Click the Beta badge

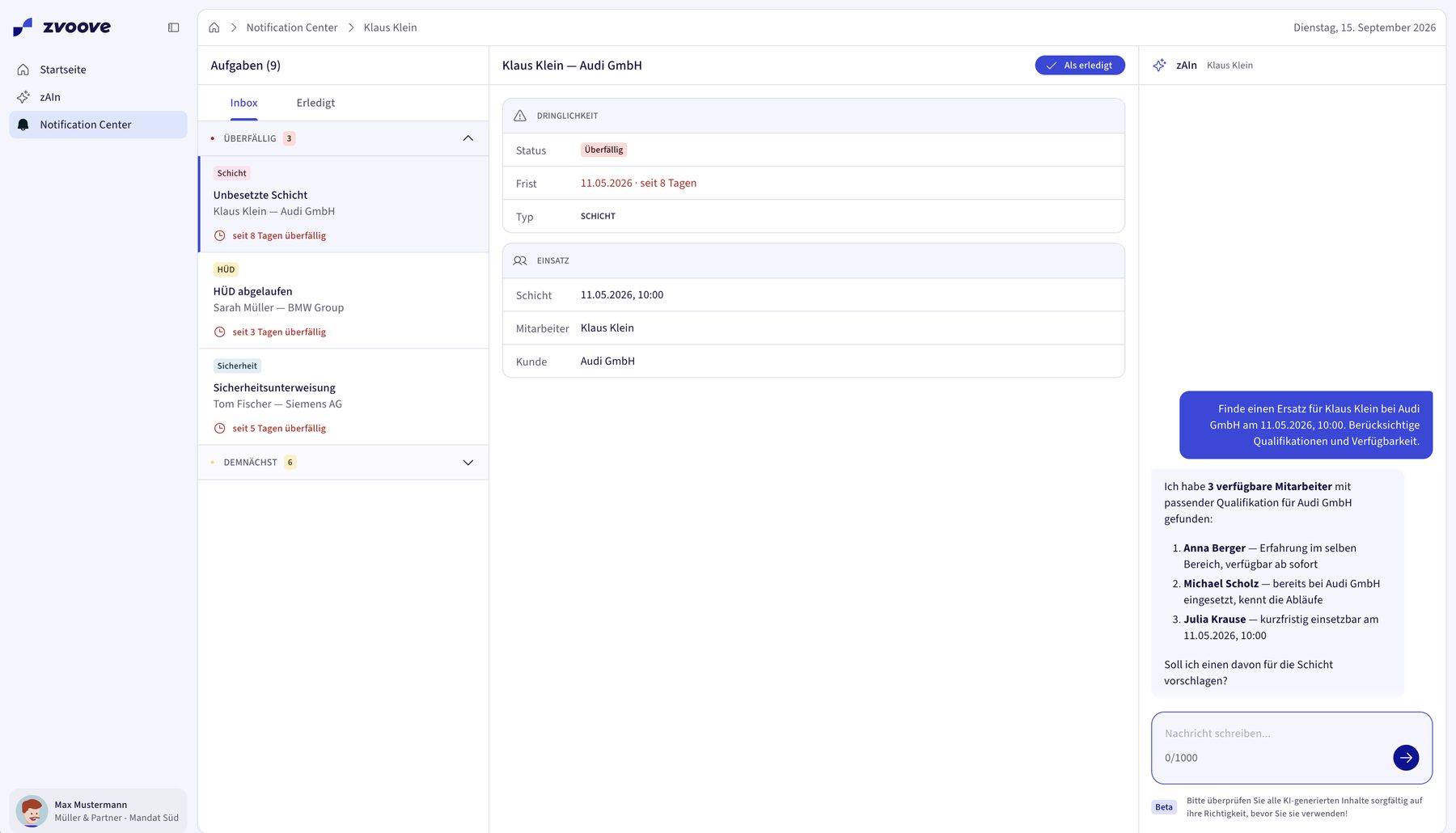[x=1164, y=807]
